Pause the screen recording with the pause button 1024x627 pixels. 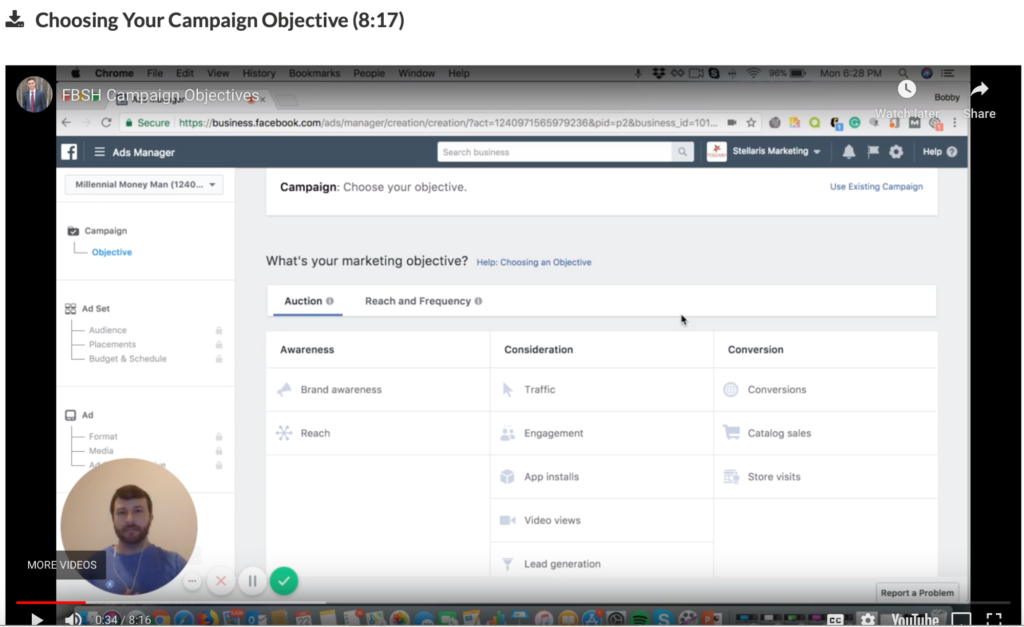tap(252, 581)
